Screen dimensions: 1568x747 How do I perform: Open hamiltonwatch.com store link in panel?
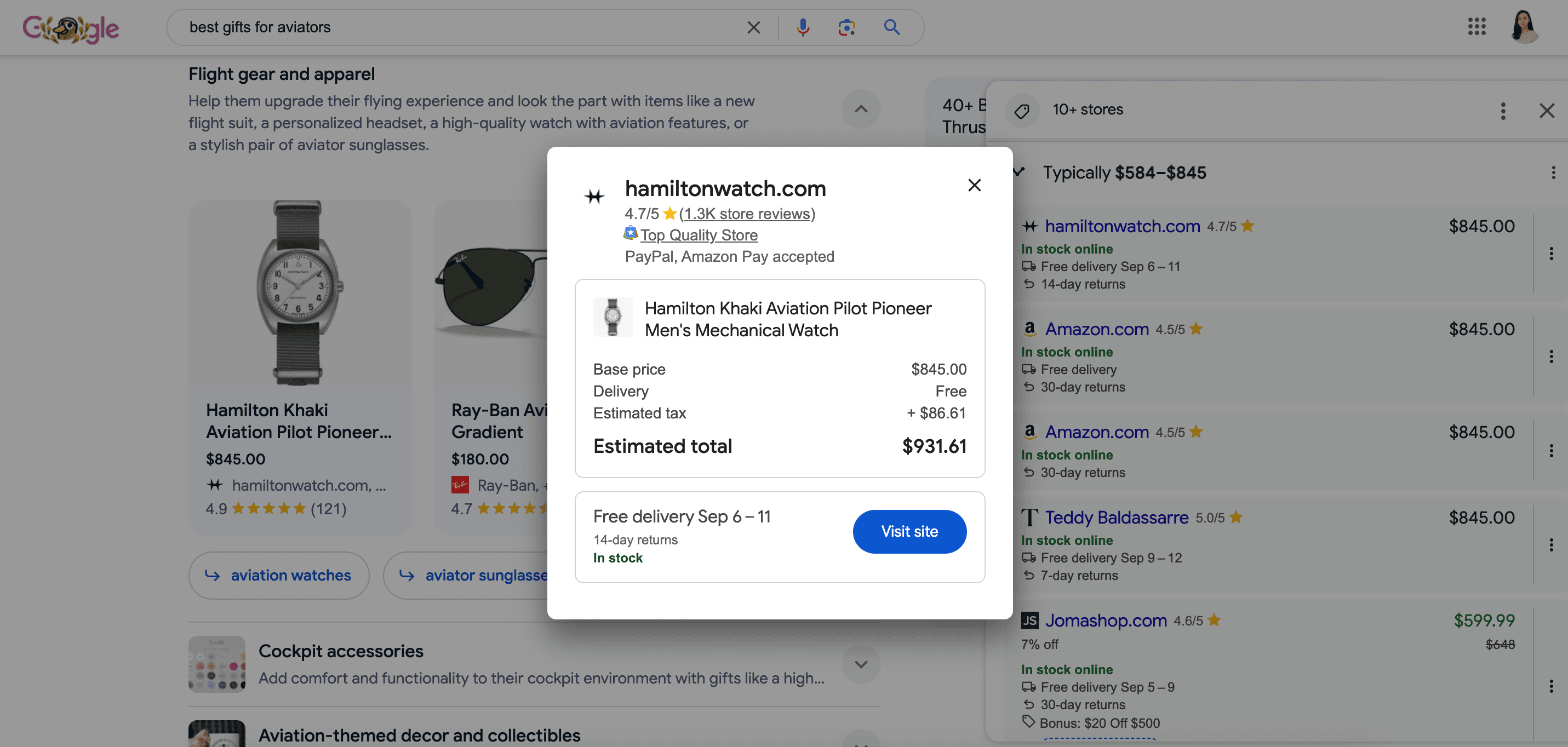pyautogui.click(x=1123, y=226)
